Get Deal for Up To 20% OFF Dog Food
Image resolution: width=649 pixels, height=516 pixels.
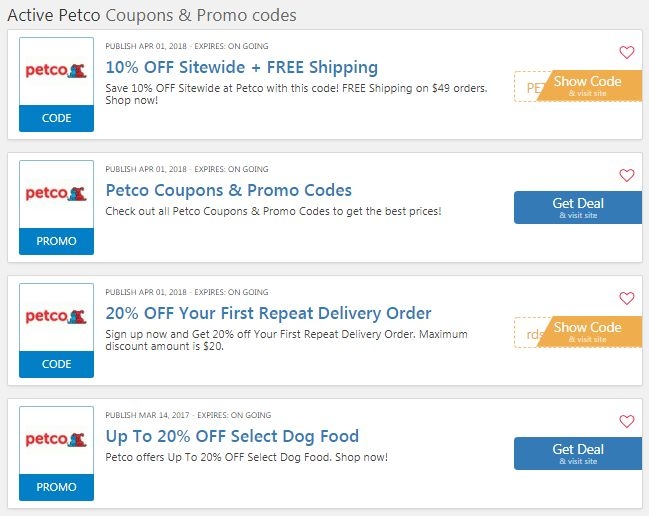click(578, 454)
